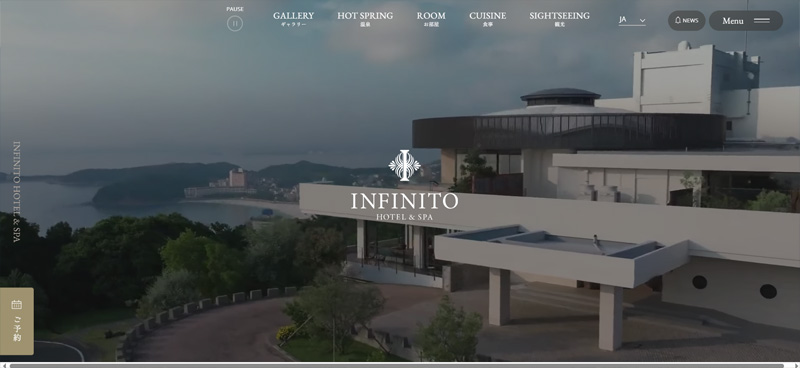Viewport: 800px width, 368px height.
Task: Open the ROOM menu item
Action: click(x=431, y=19)
